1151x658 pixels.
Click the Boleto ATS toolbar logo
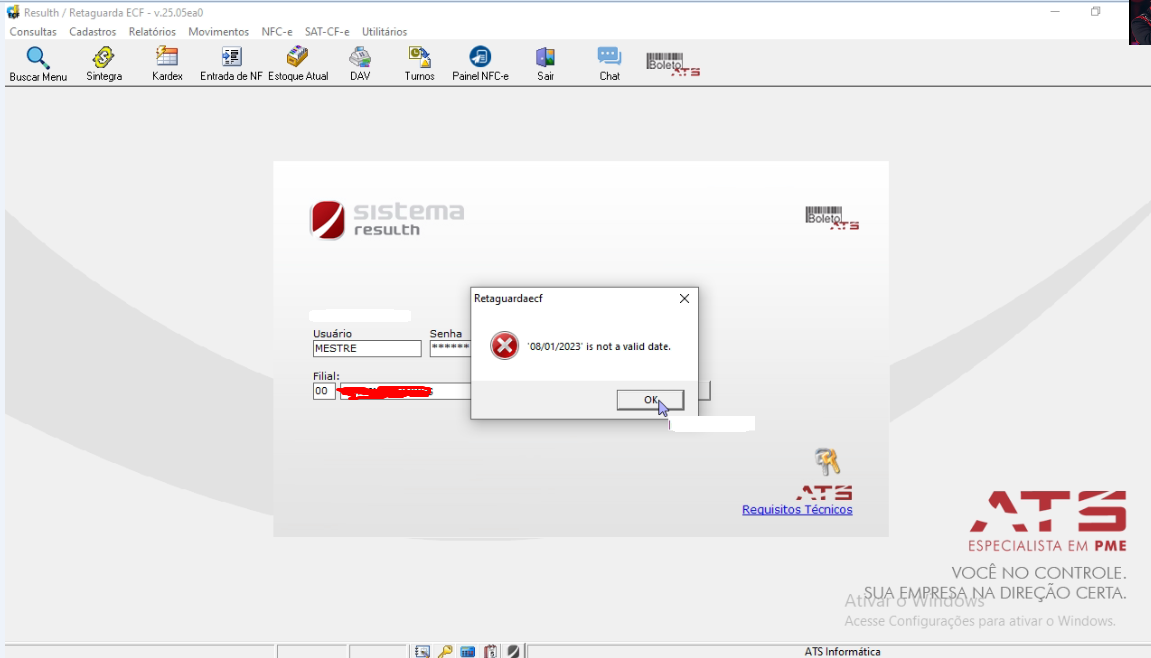(673, 65)
